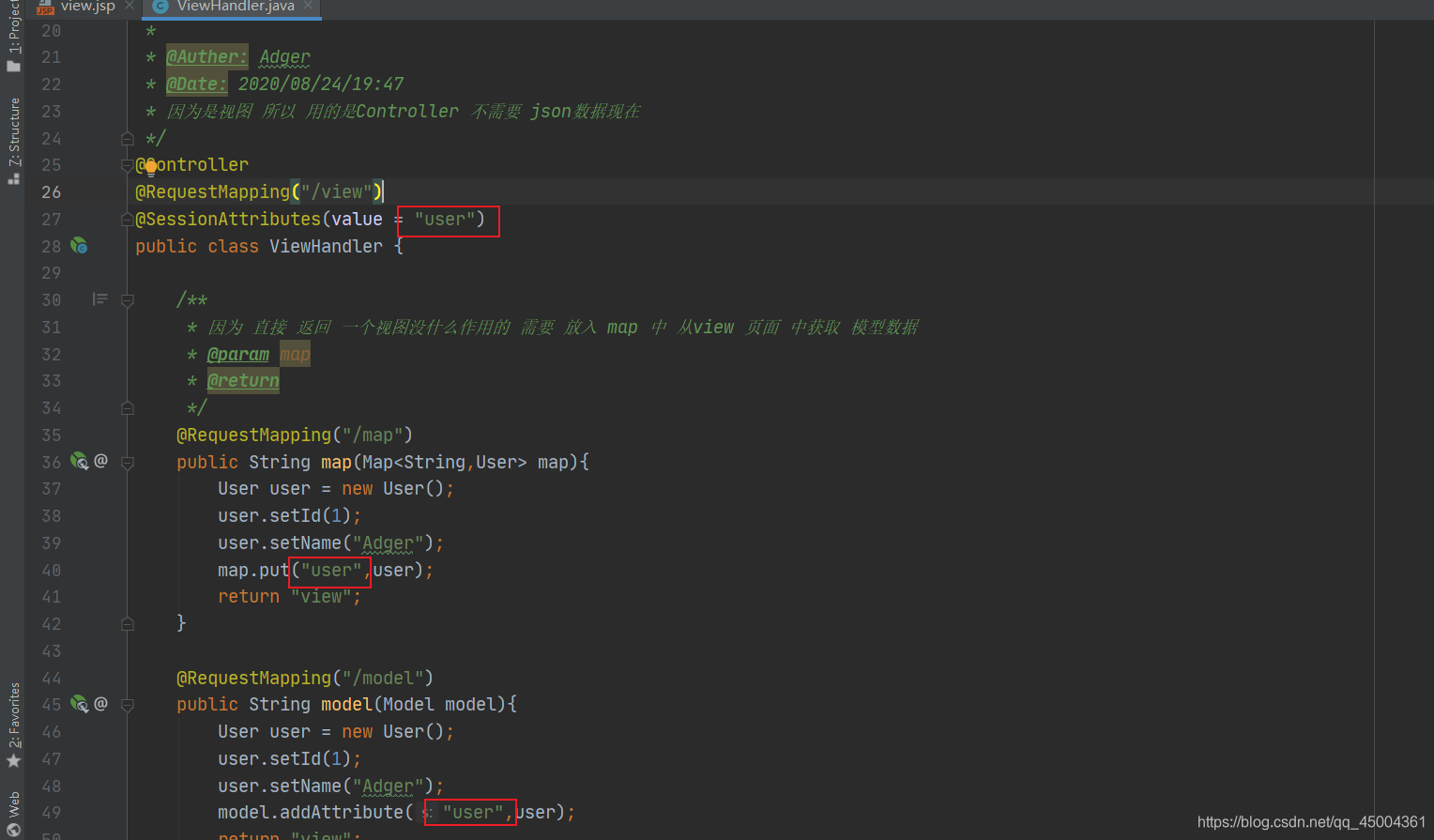This screenshot has width=1434, height=840.
Task: Click @RequestMapping("/model") annotation
Action: (x=305, y=679)
